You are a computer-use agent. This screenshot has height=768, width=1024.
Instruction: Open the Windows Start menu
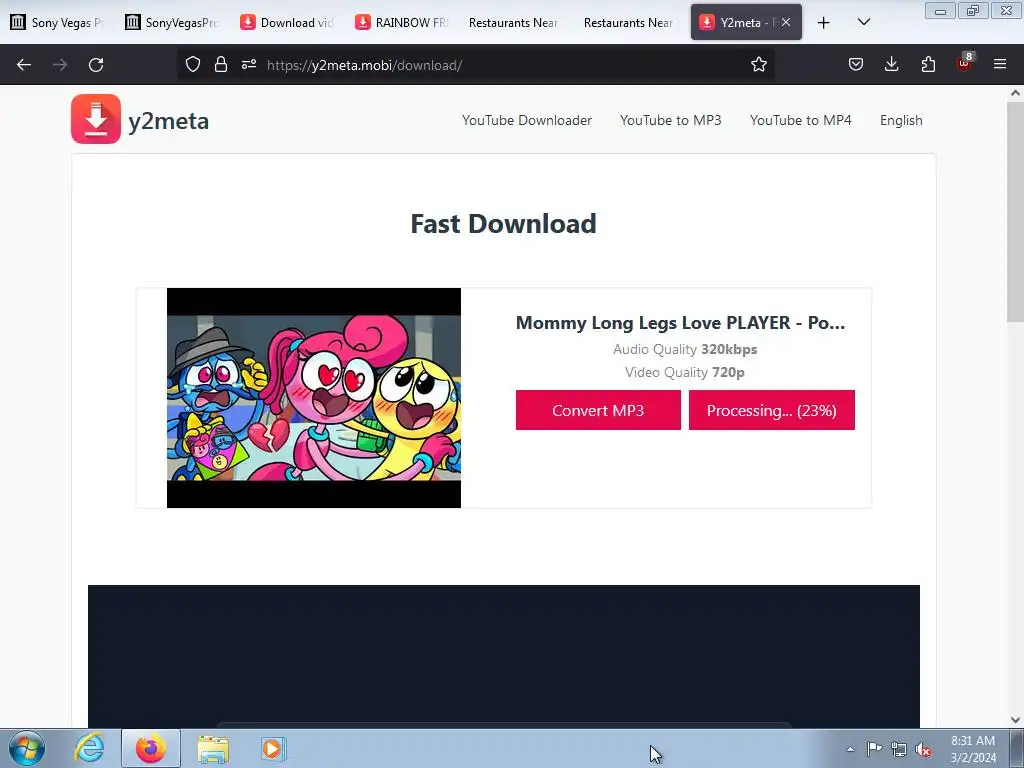click(27, 748)
